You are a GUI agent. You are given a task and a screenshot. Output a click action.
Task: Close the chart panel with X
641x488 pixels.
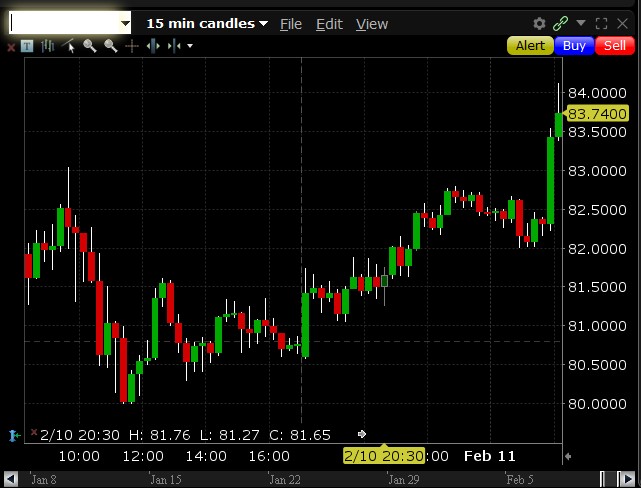622,24
